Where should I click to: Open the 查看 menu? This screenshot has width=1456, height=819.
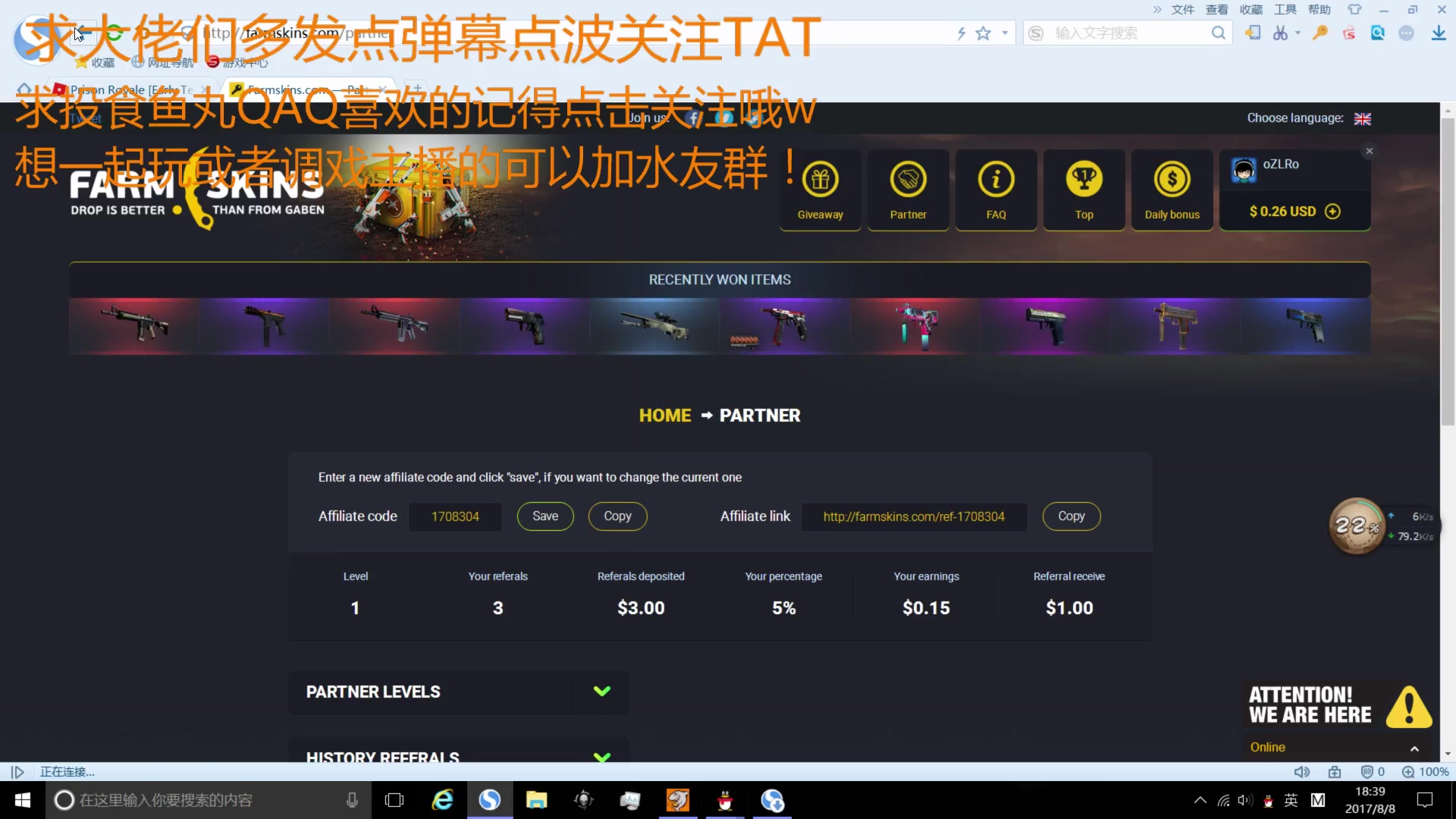1216,9
